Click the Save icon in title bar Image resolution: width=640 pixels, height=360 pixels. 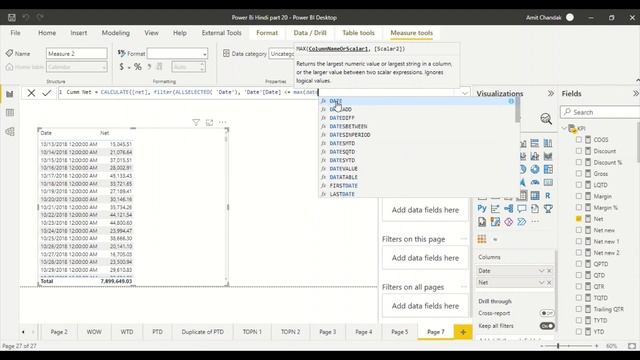pyautogui.click(x=12, y=18)
